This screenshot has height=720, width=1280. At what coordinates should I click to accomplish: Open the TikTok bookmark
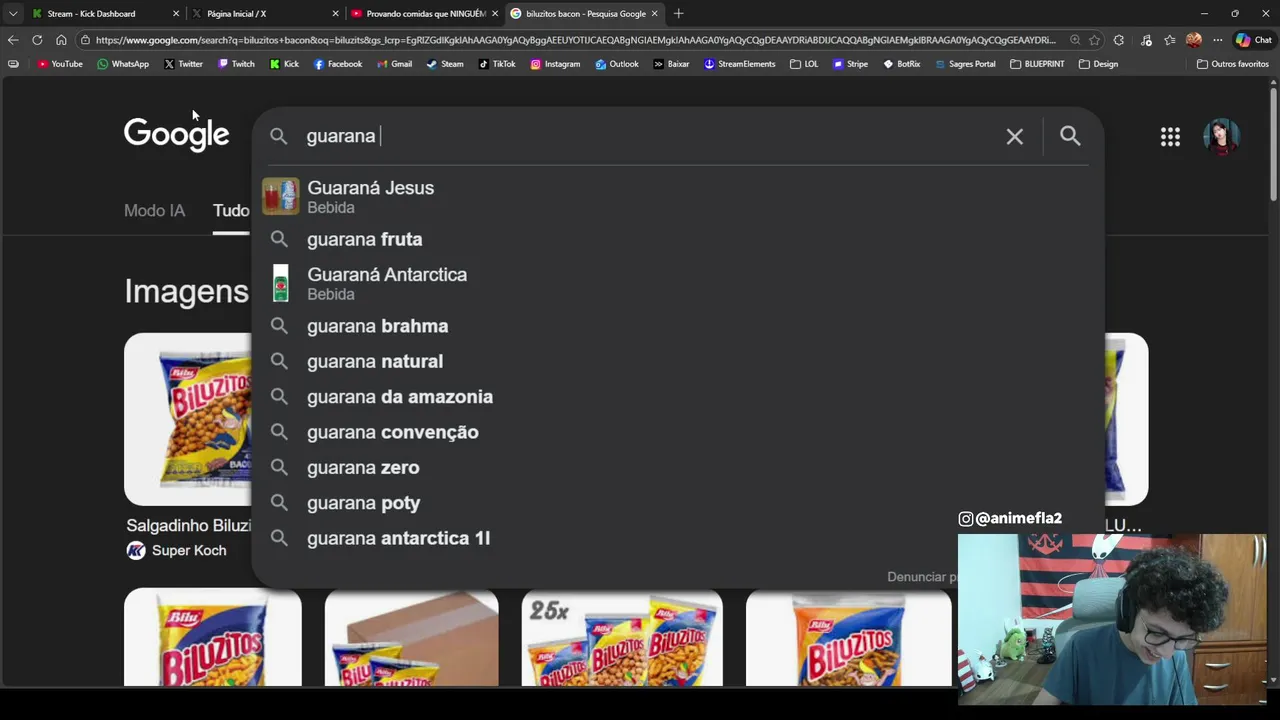(497, 64)
